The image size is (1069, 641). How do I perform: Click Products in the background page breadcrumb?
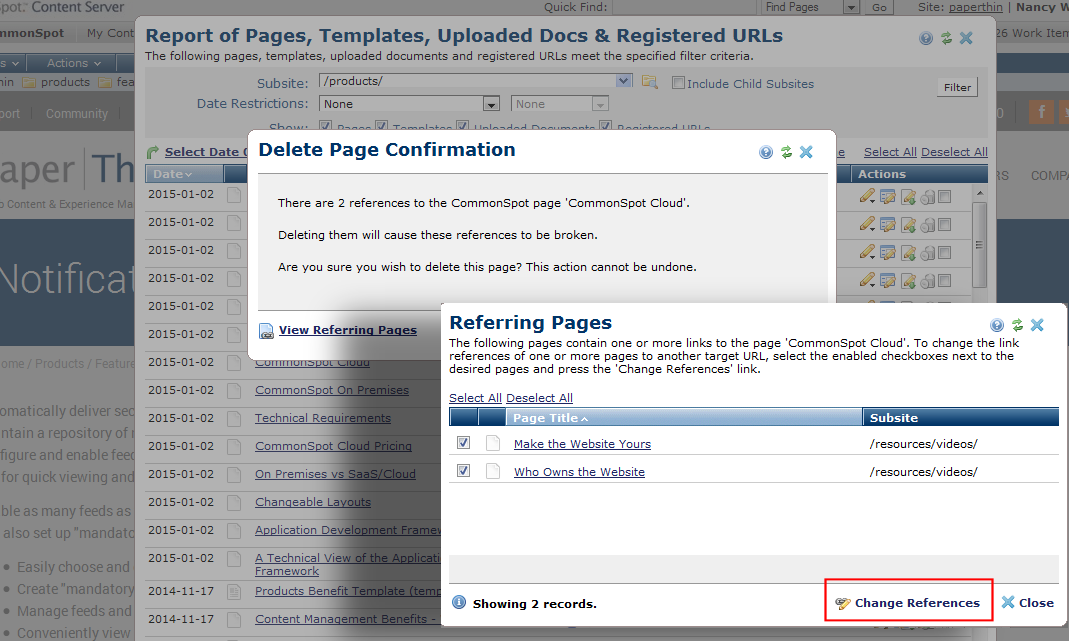coord(59,363)
